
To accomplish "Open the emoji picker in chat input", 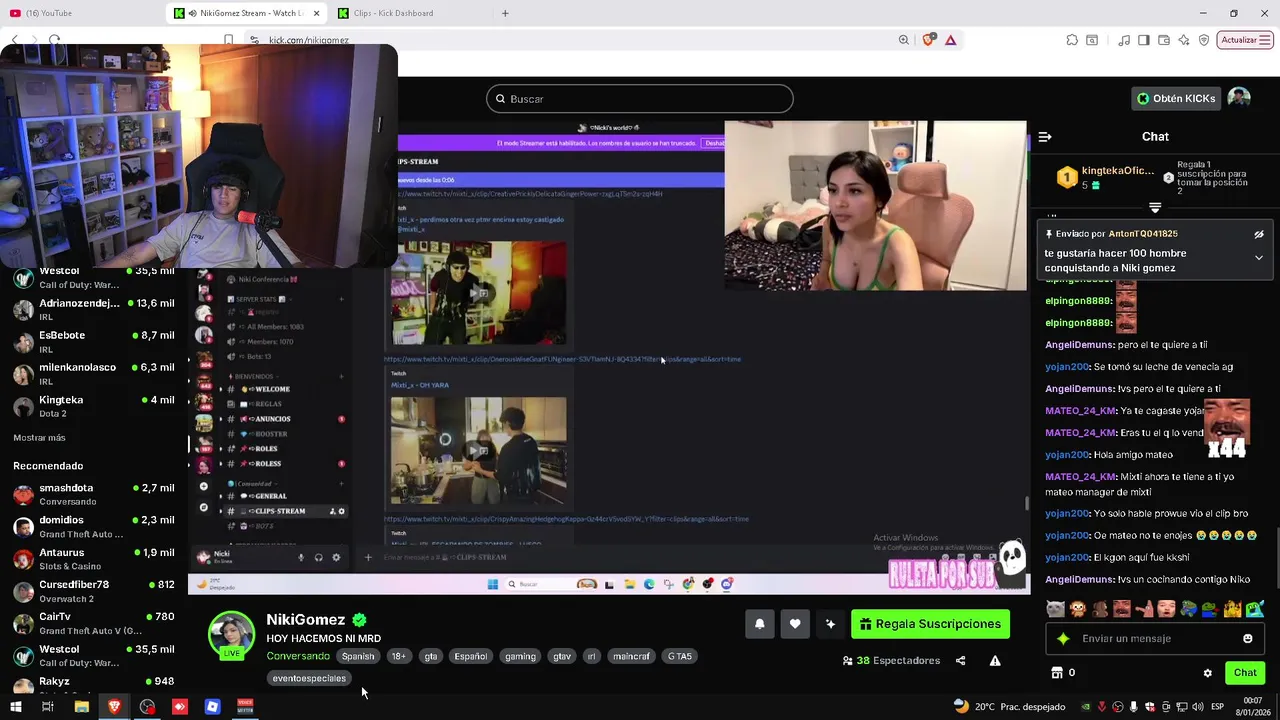I will [1247, 638].
